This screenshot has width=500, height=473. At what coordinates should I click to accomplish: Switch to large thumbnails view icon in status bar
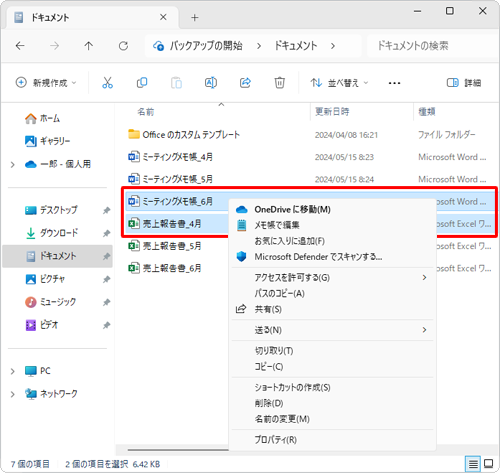pyautogui.click(x=489, y=464)
